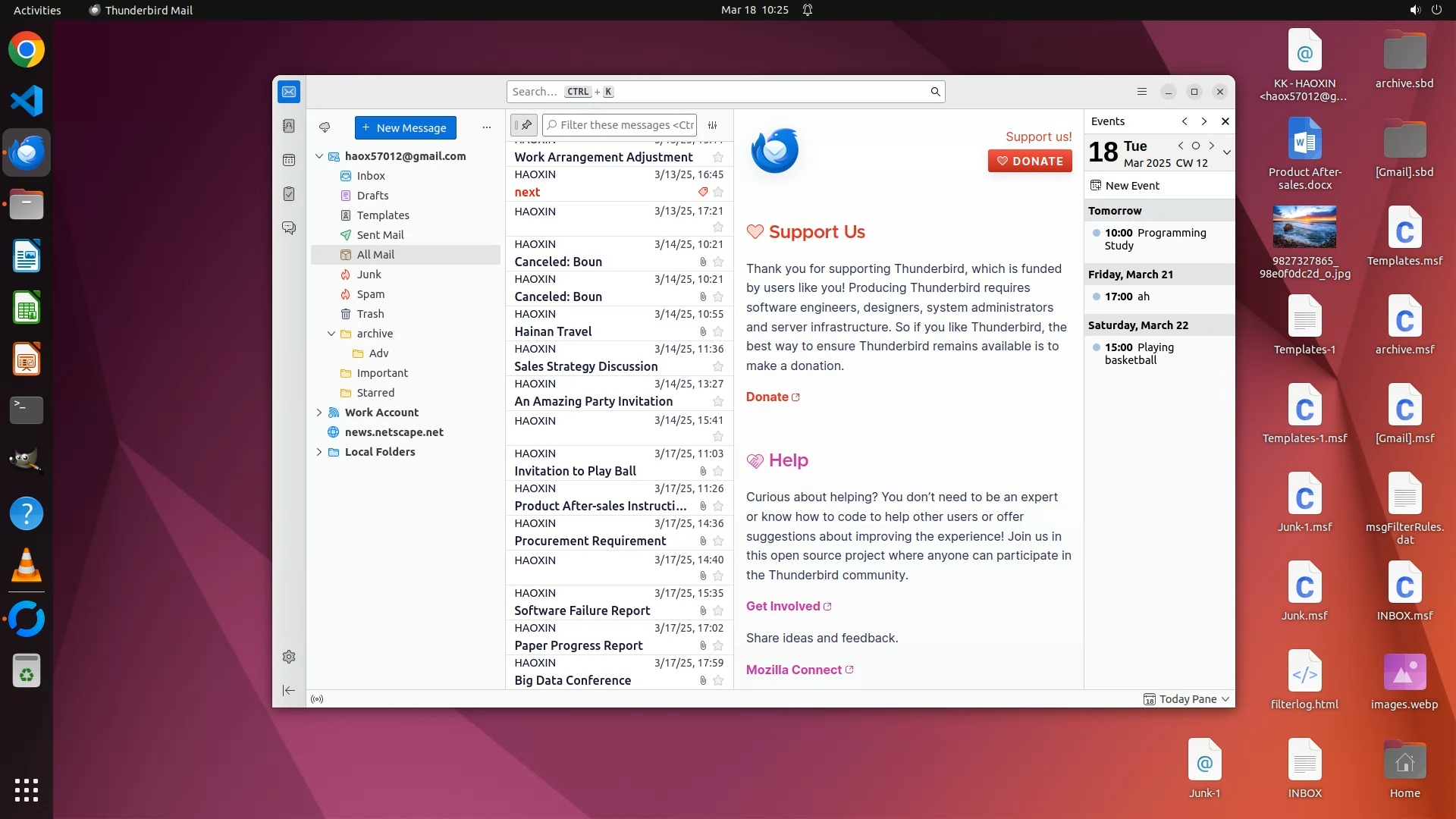The image size is (1456, 819).
Task: Collapse the spaces toolbar
Action: pos(289,690)
